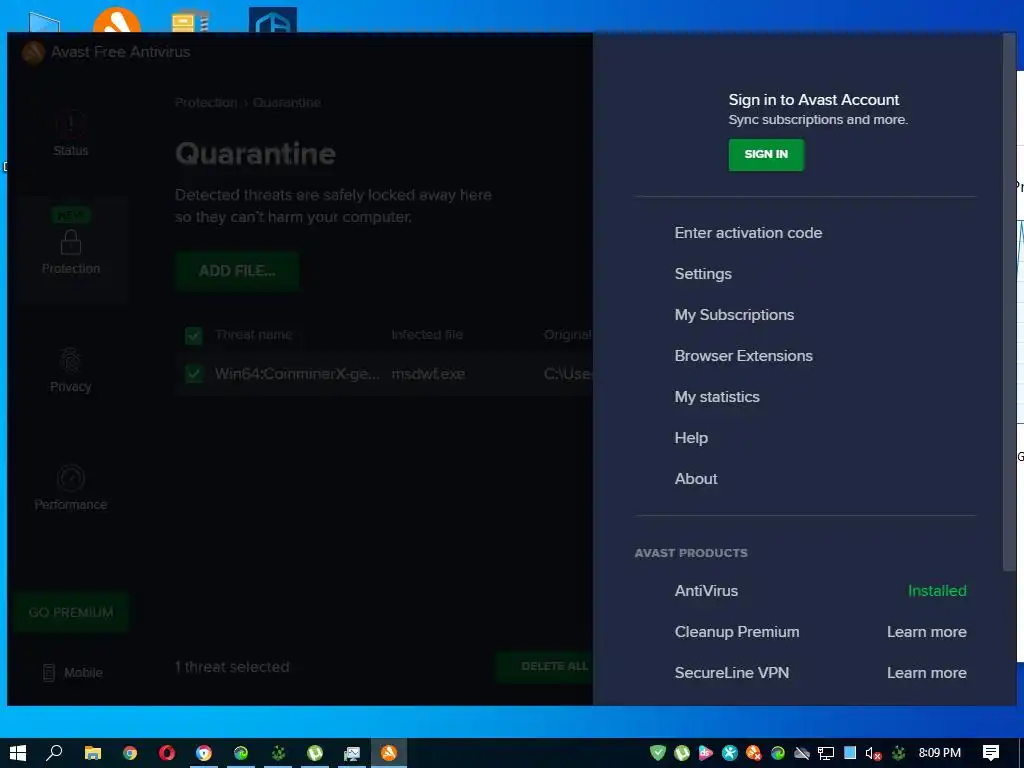
Task: Open File Explorer from taskbar
Action: 93,753
